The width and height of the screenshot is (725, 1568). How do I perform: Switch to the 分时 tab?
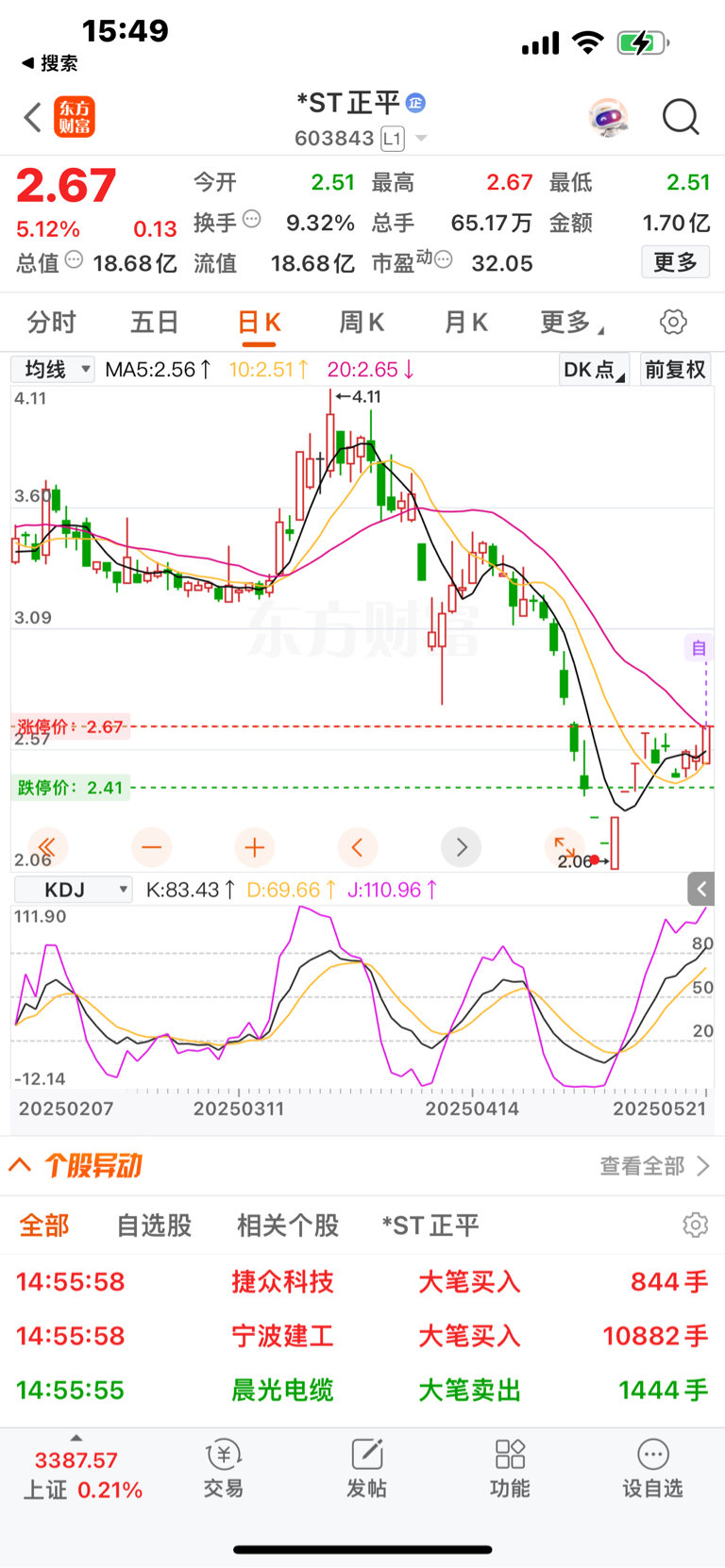click(51, 323)
